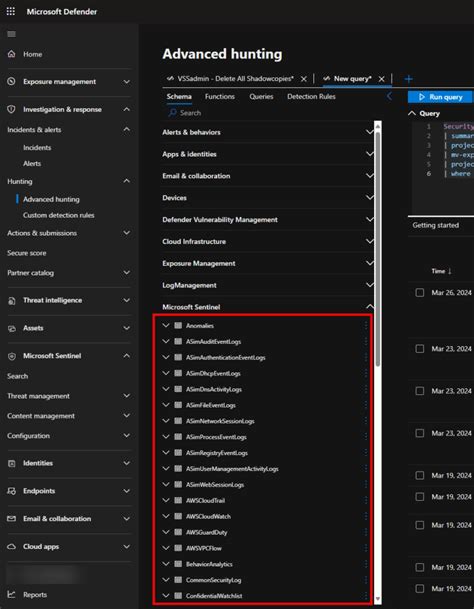Click the scrollbar down arrow in schema list

point(377,599)
